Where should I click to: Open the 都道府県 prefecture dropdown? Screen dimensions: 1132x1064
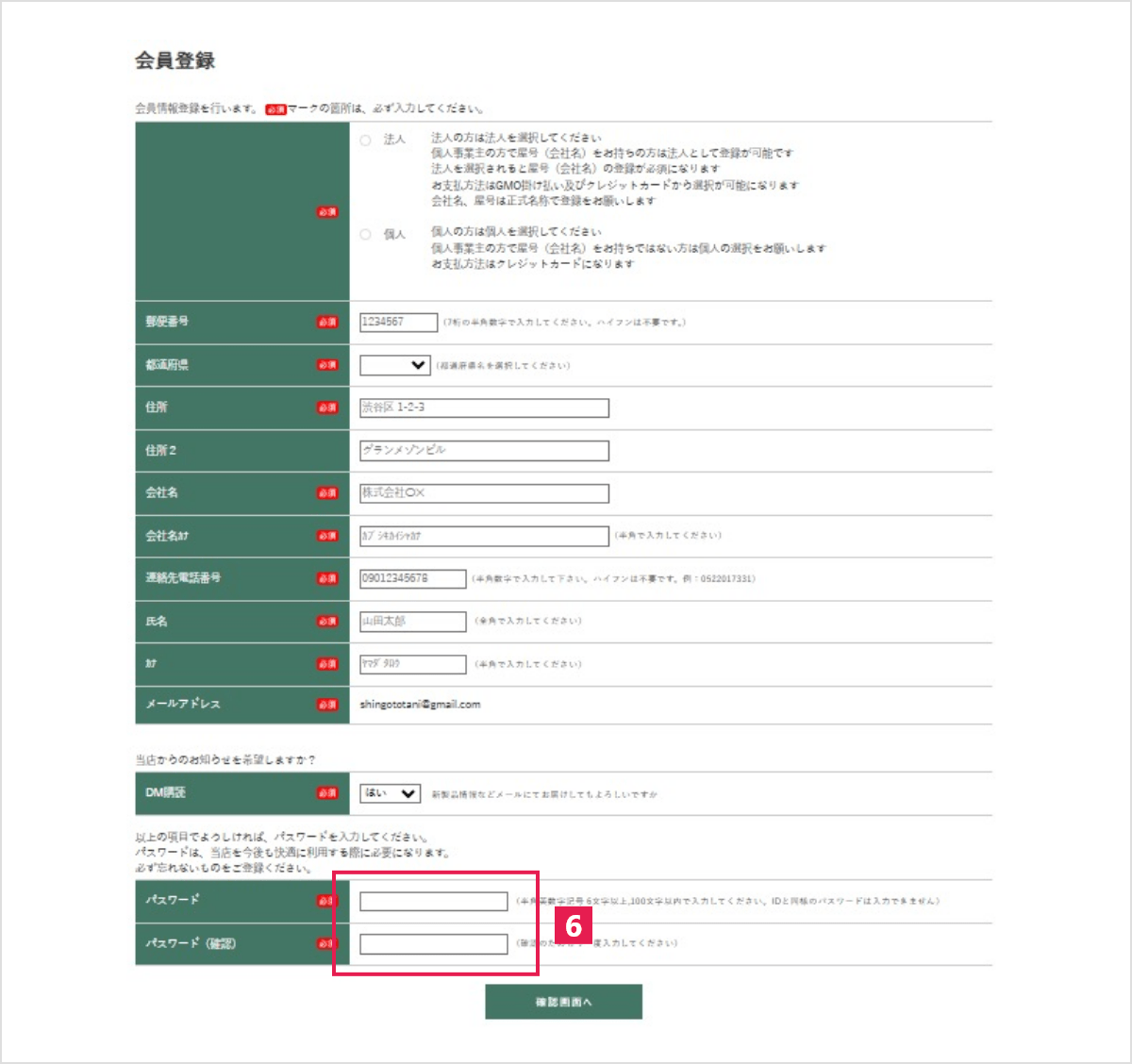click(x=394, y=365)
